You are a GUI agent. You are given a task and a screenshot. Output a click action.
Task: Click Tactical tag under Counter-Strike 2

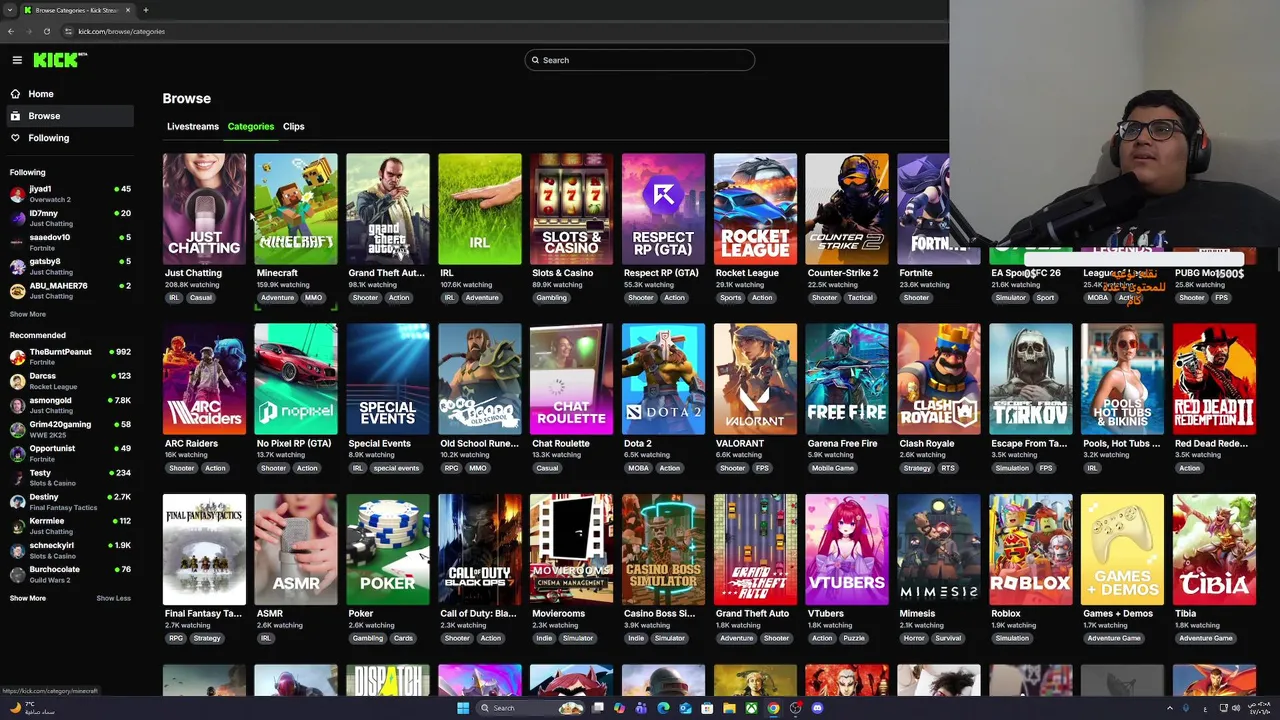tap(860, 298)
